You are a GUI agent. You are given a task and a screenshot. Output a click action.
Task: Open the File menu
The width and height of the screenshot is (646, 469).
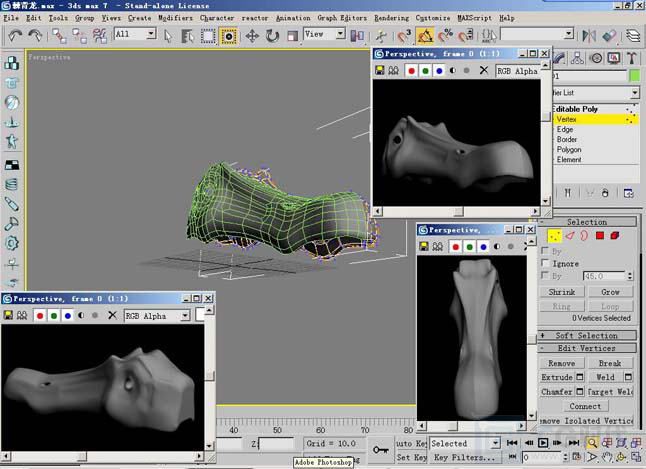click(11, 18)
